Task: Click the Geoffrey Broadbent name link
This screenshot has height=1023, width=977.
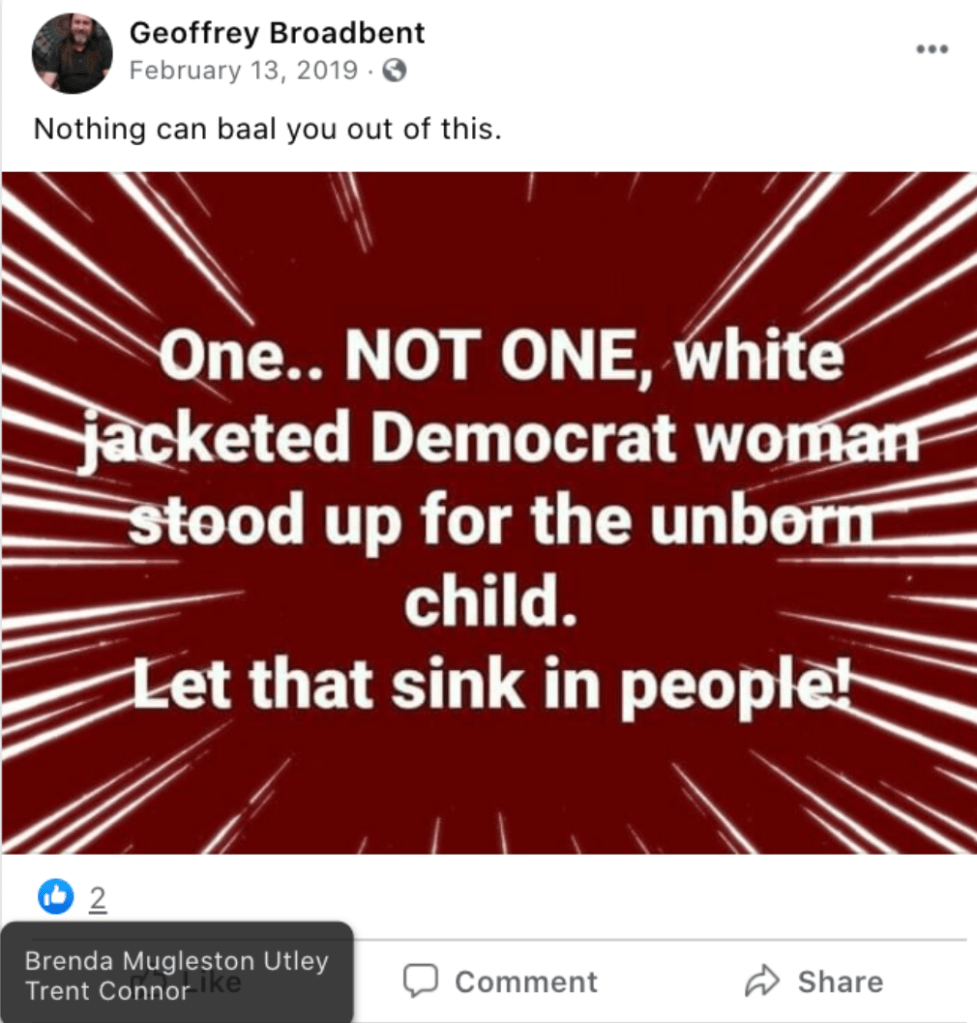Action: pos(277,33)
